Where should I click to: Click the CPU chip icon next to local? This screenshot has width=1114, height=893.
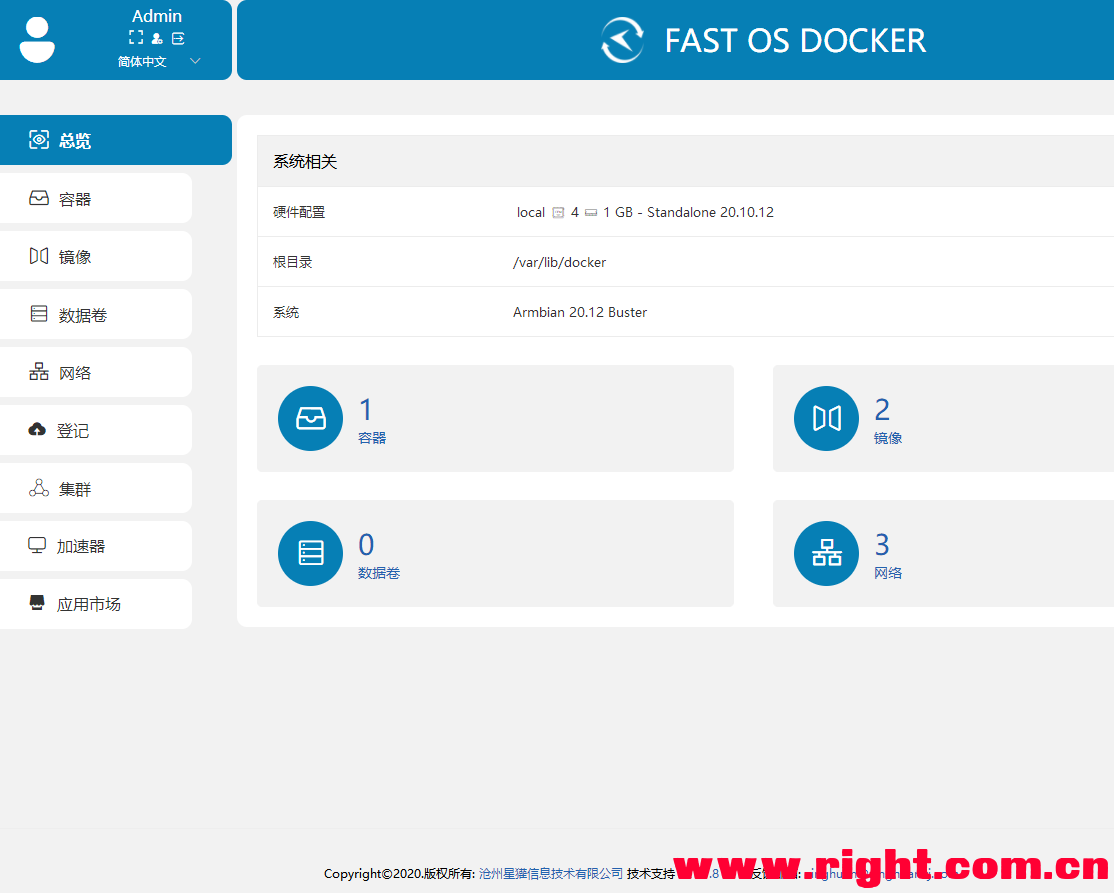[558, 212]
